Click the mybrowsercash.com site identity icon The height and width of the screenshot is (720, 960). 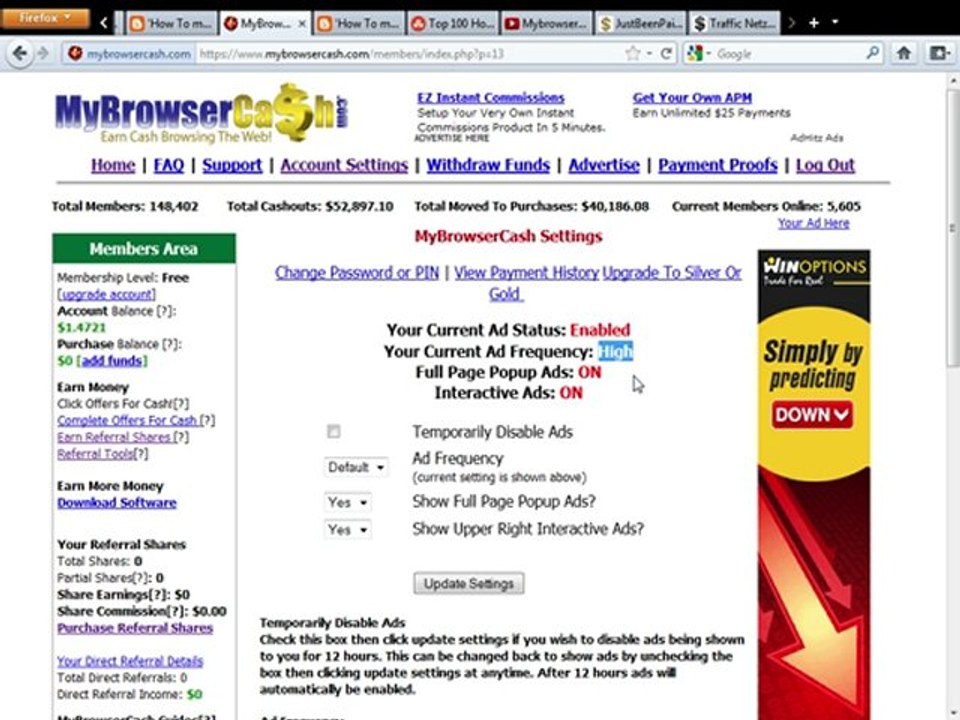(127, 54)
